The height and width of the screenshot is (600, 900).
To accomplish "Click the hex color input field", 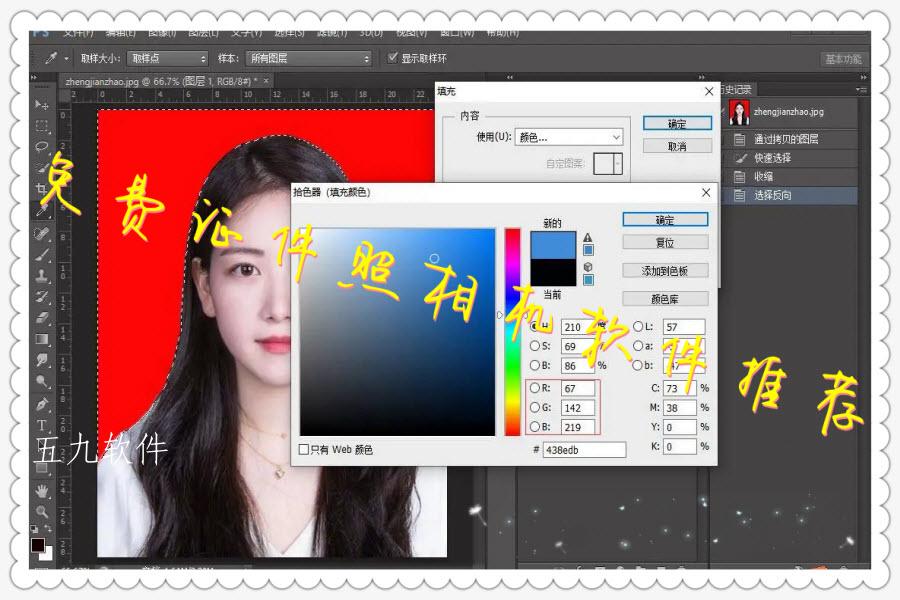I will [583, 450].
